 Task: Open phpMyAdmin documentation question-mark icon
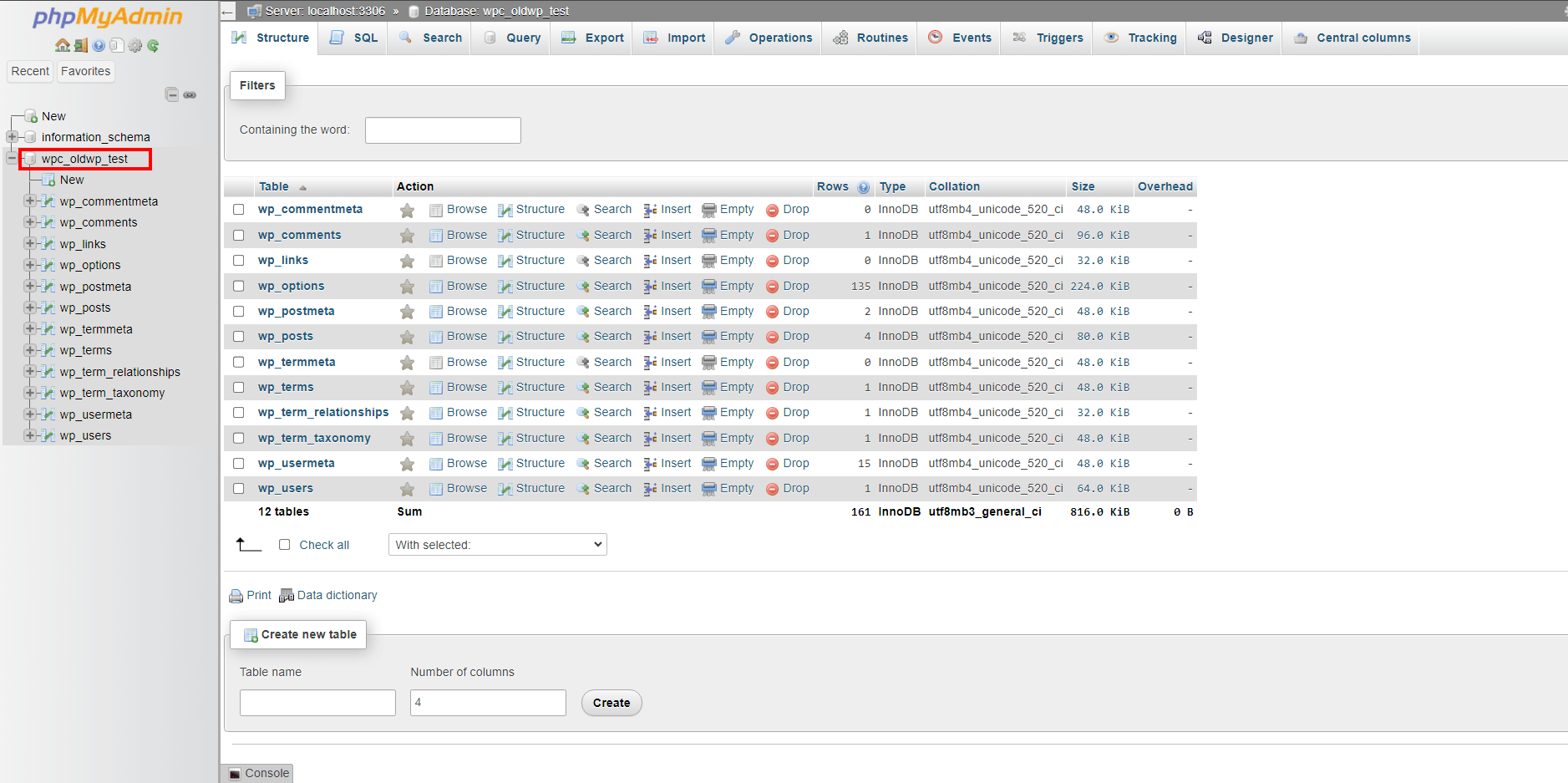pos(99,45)
